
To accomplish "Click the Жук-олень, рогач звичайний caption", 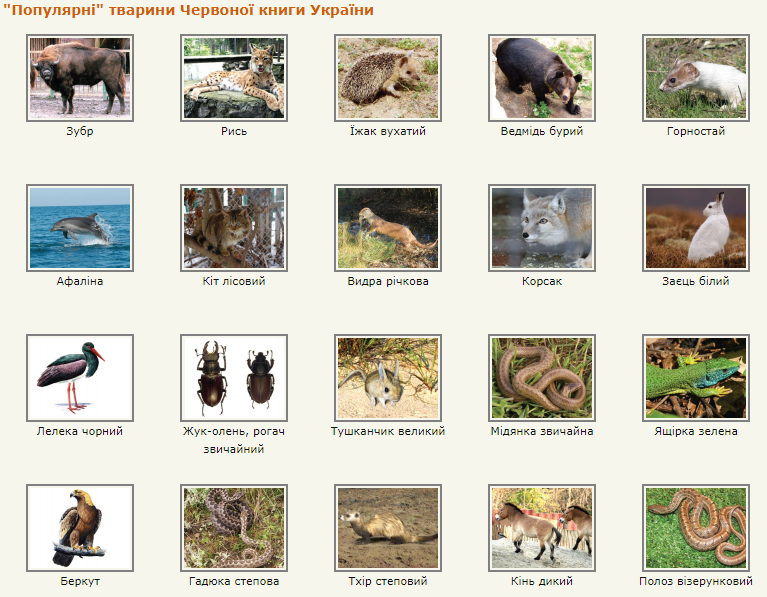I will [234, 440].
